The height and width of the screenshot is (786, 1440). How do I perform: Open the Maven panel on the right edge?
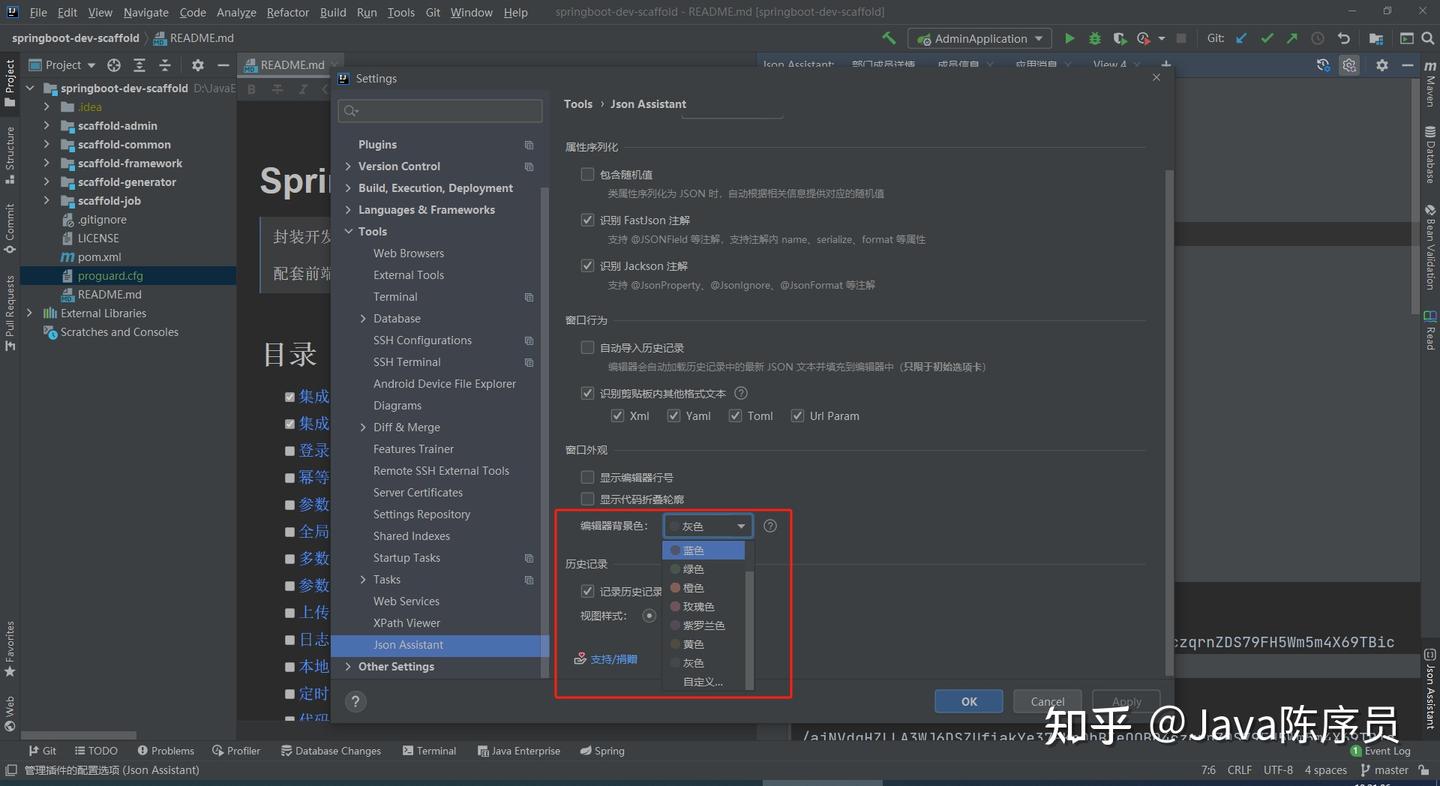(x=1429, y=90)
